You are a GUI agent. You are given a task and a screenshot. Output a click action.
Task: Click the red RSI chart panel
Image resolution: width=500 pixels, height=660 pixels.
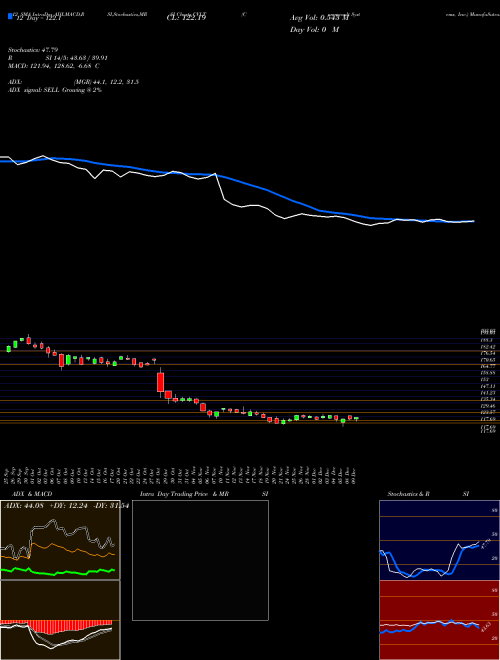click(439, 620)
